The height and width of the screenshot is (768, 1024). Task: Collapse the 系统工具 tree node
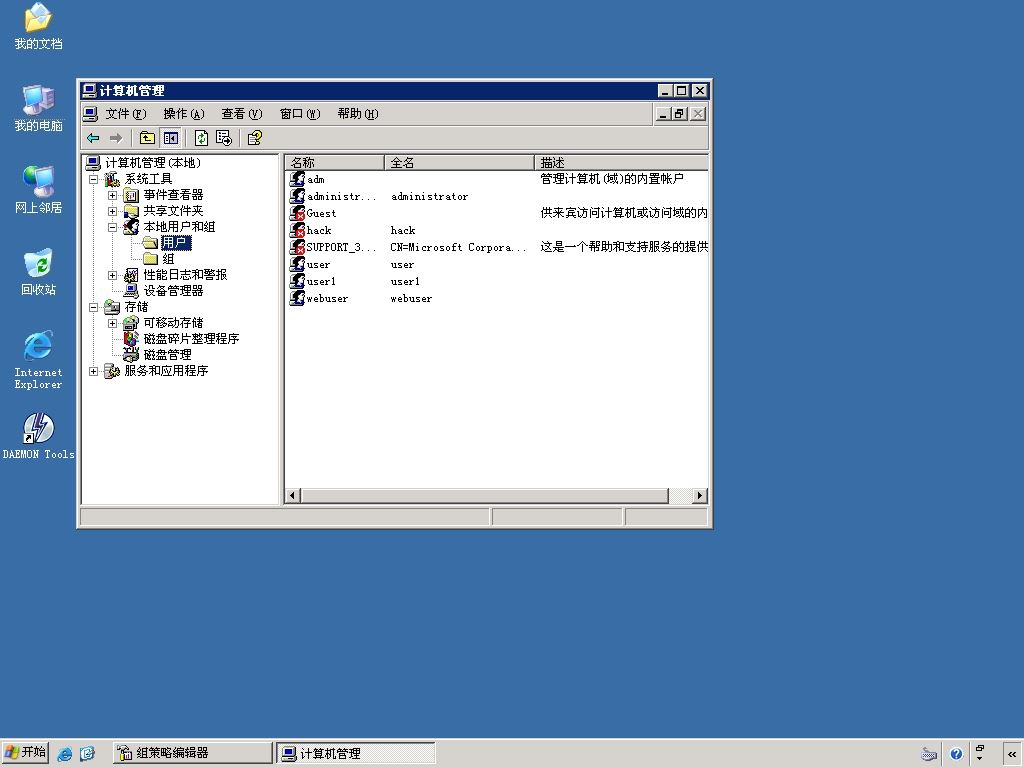point(93,179)
